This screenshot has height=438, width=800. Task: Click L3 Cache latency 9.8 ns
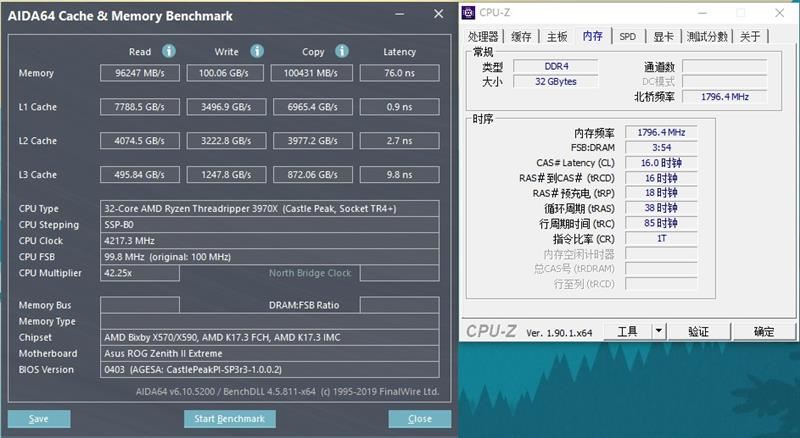point(399,175)
